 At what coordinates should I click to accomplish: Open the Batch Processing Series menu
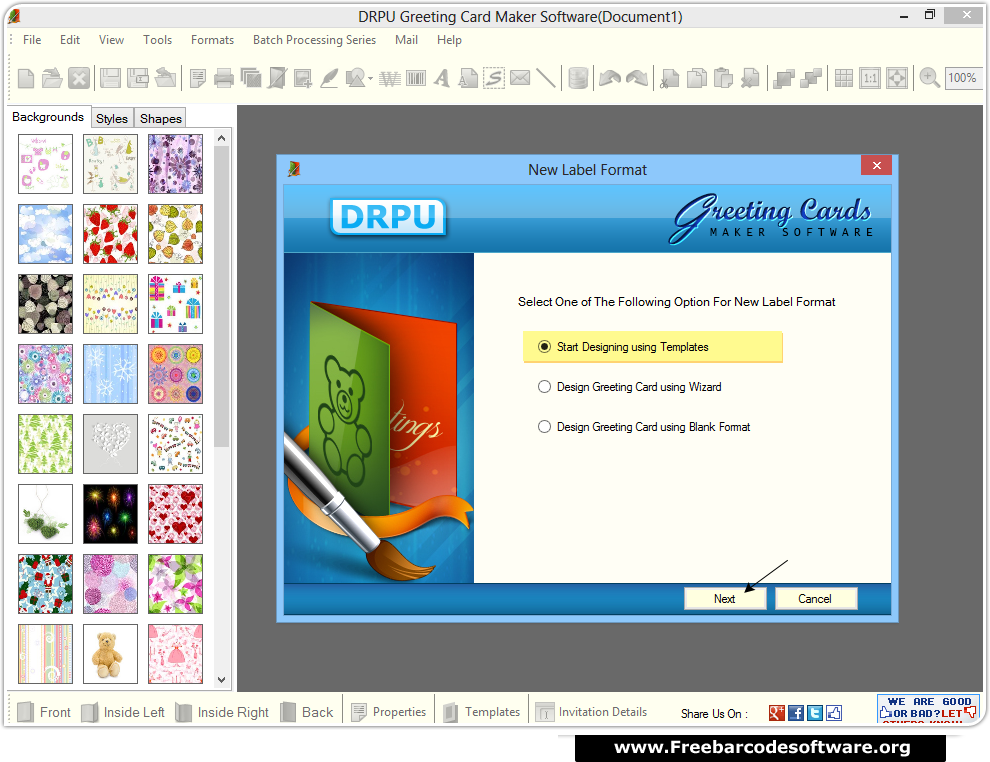point(314,40)
